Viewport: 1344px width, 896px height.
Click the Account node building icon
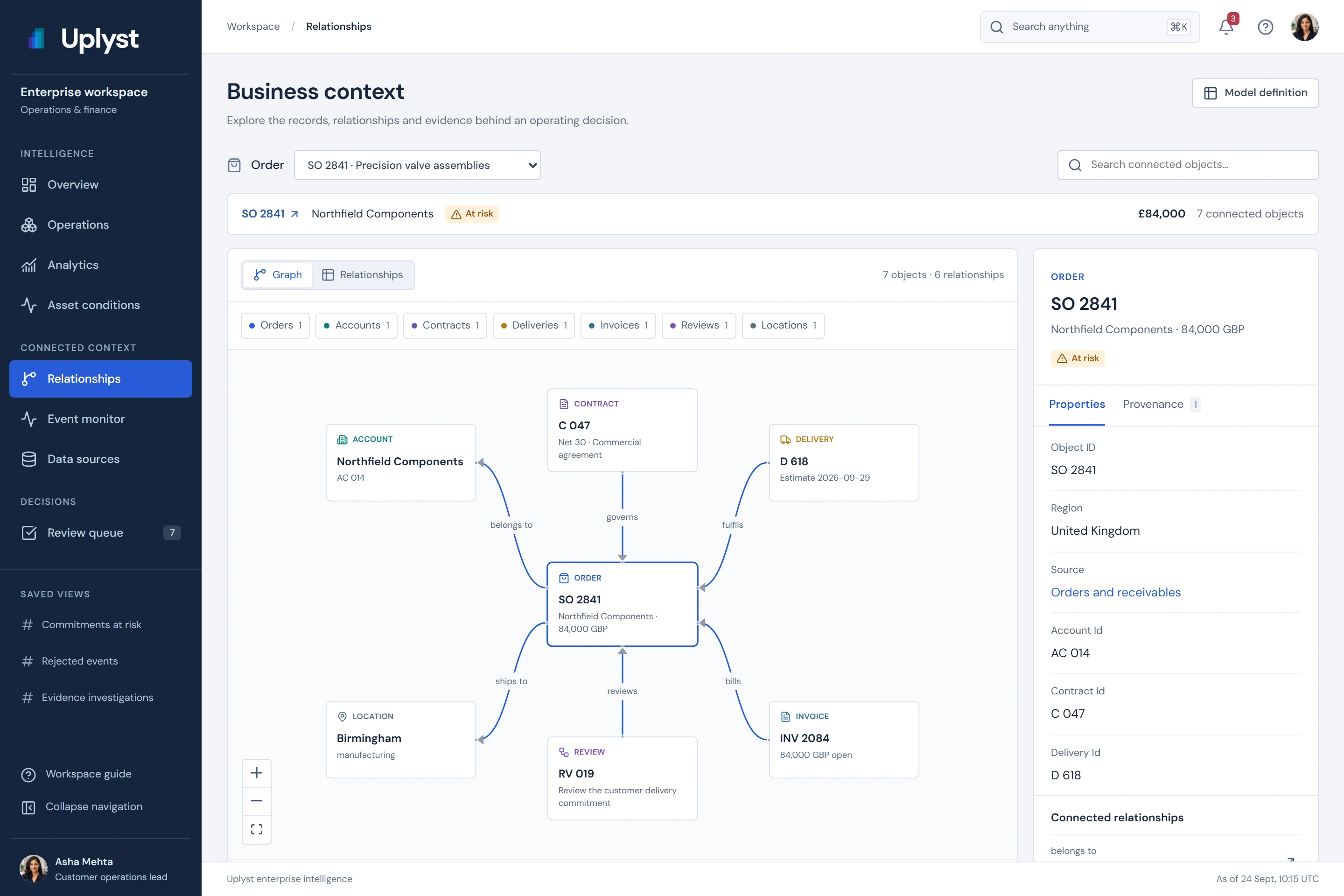point(342,440)
